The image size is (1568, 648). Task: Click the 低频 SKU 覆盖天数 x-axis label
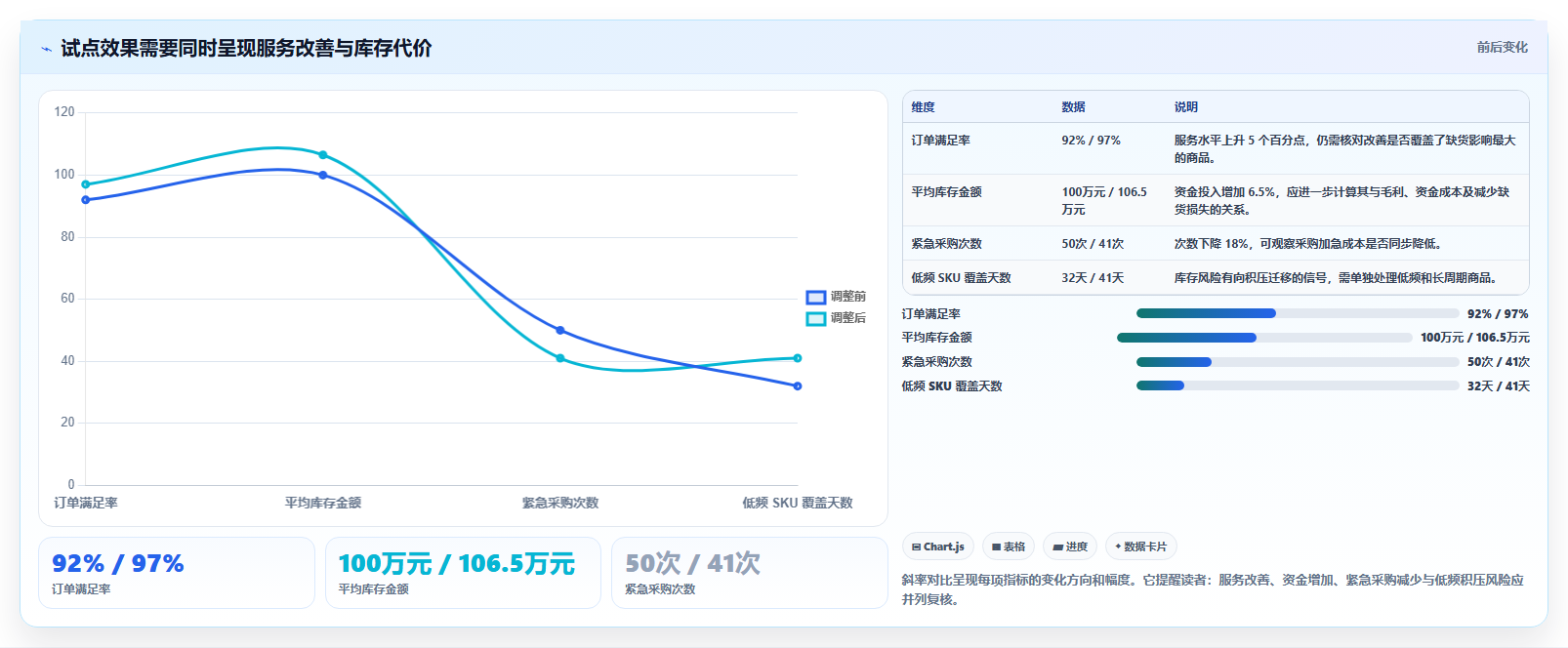[798, 504]
